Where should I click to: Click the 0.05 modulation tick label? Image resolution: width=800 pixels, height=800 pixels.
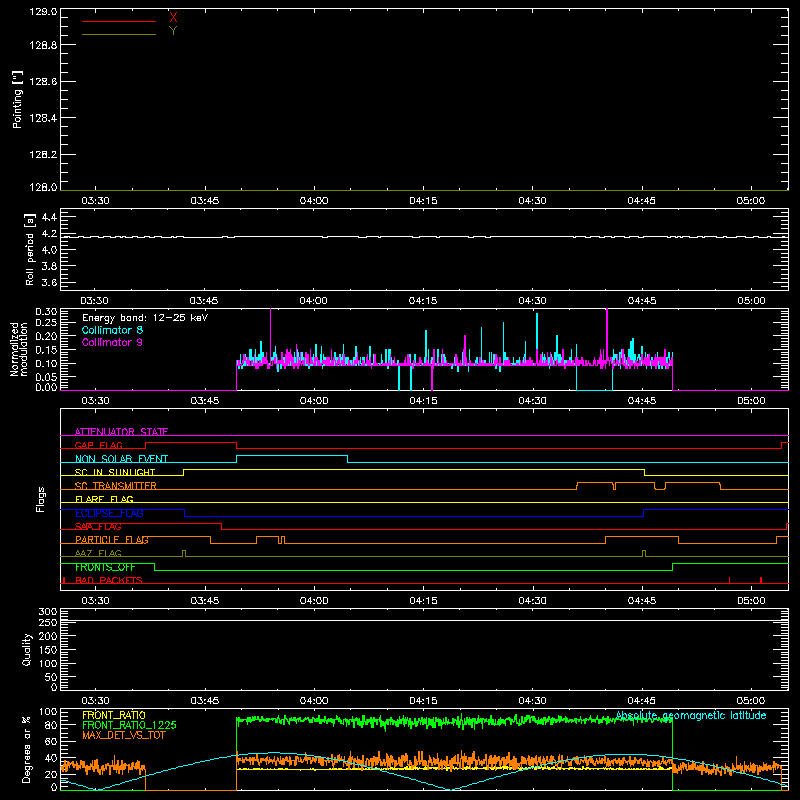[x=46, y=377]
